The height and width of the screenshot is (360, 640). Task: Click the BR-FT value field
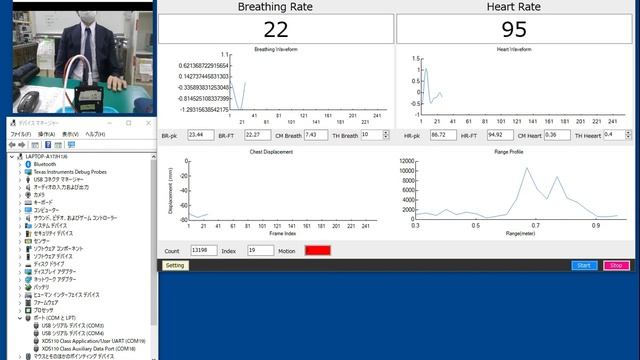(x=258, y=135)
